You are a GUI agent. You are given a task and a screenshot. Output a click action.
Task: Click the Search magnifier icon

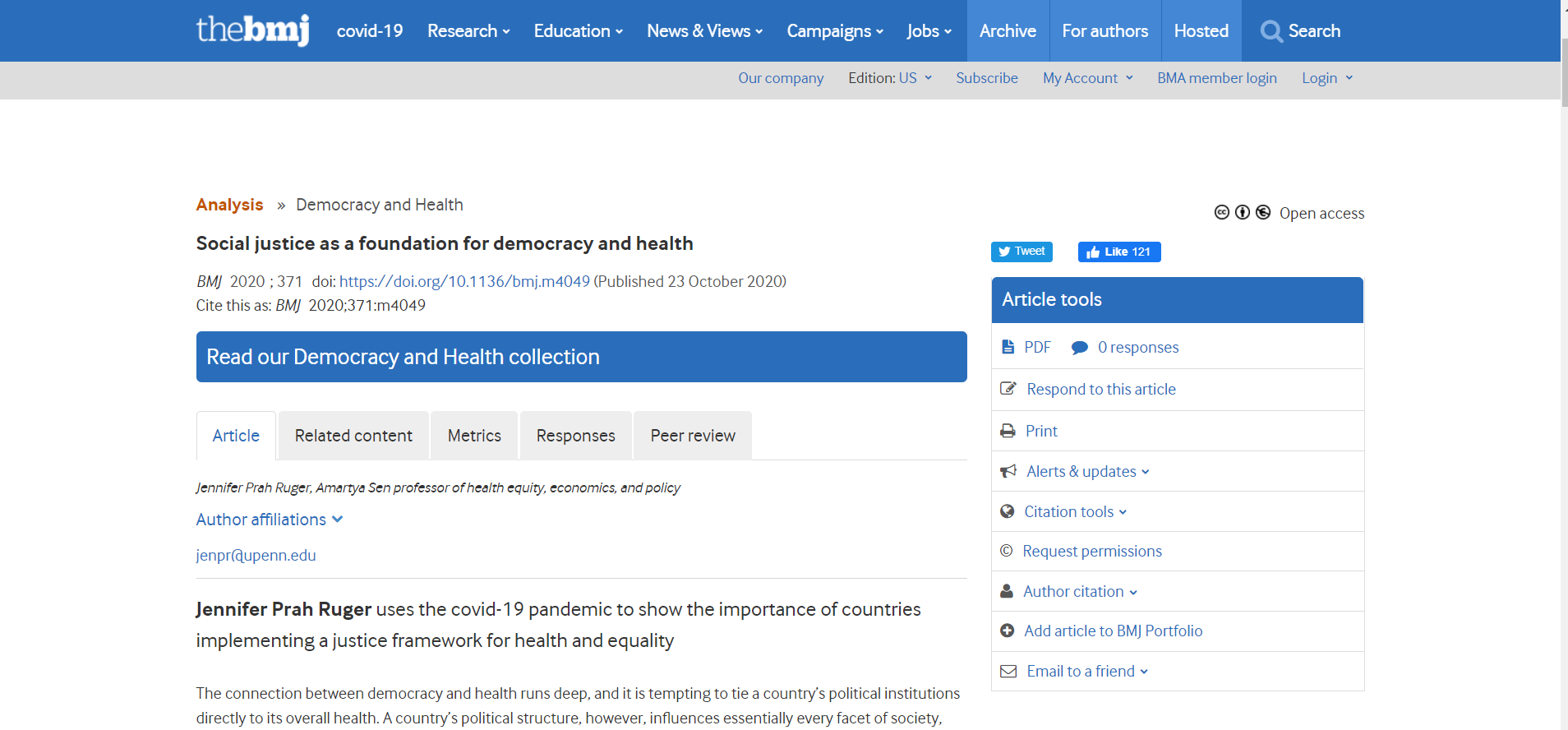(1271, 31)
